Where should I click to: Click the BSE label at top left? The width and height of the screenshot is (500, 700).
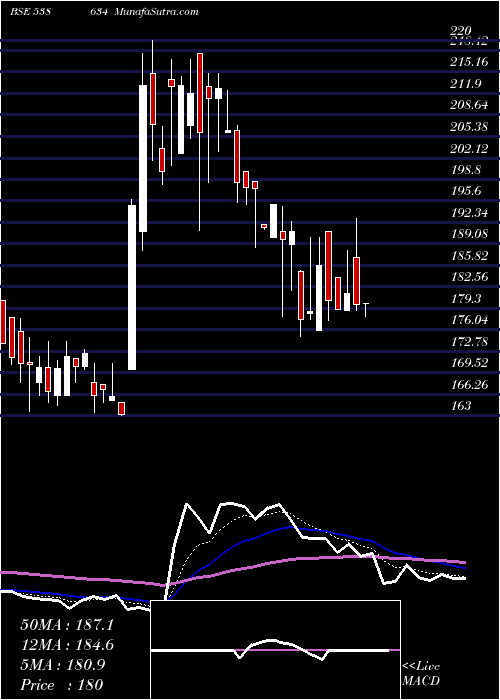21,12
